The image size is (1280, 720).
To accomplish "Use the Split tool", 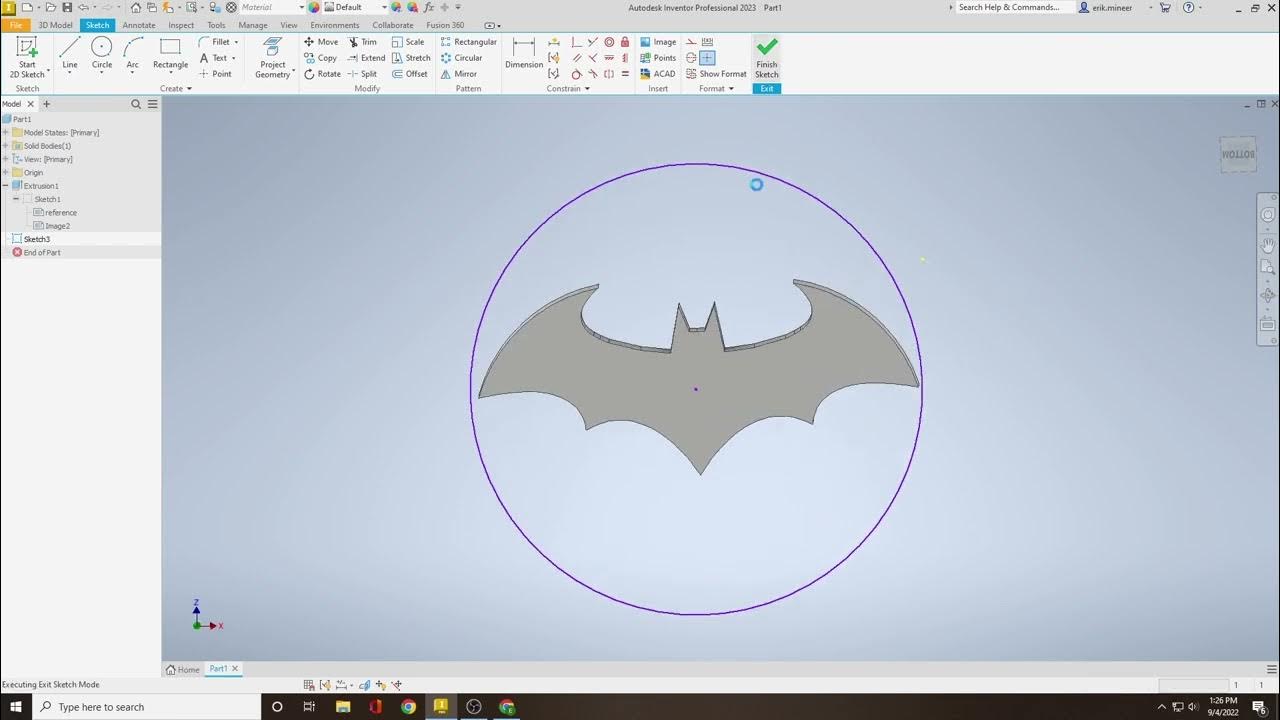I will [363, 74].
